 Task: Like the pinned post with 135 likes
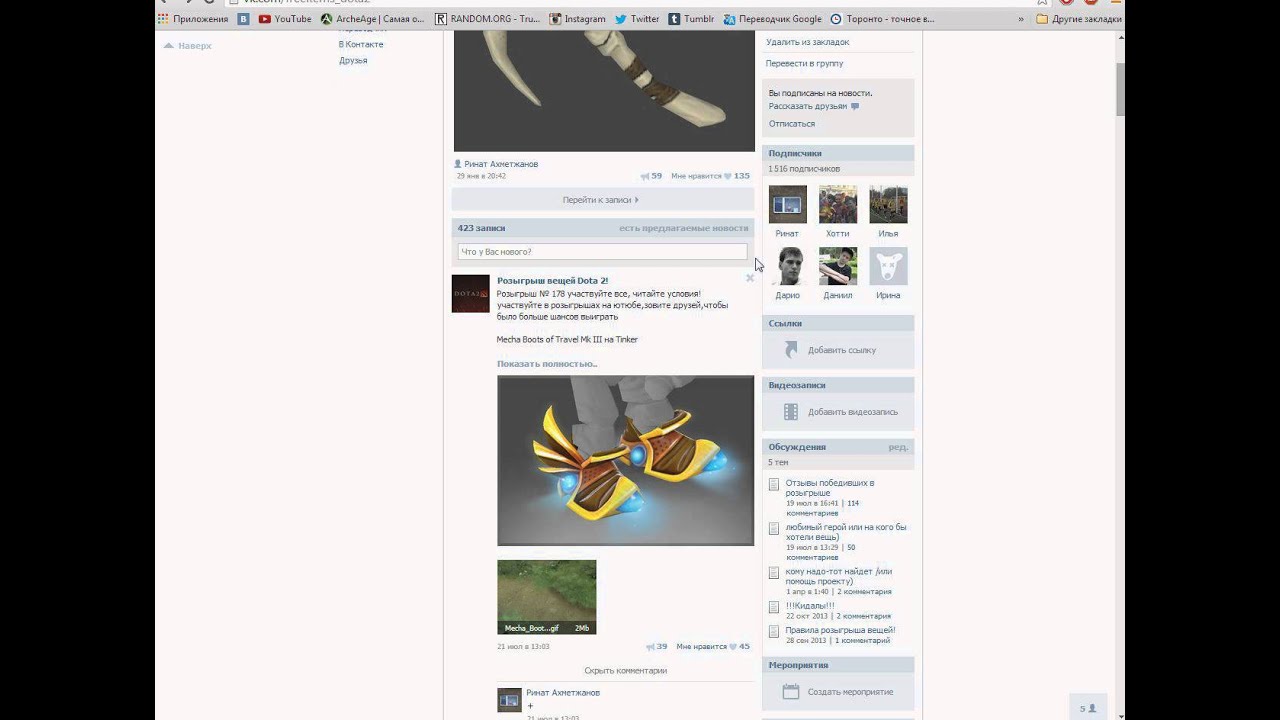point(710,176)
